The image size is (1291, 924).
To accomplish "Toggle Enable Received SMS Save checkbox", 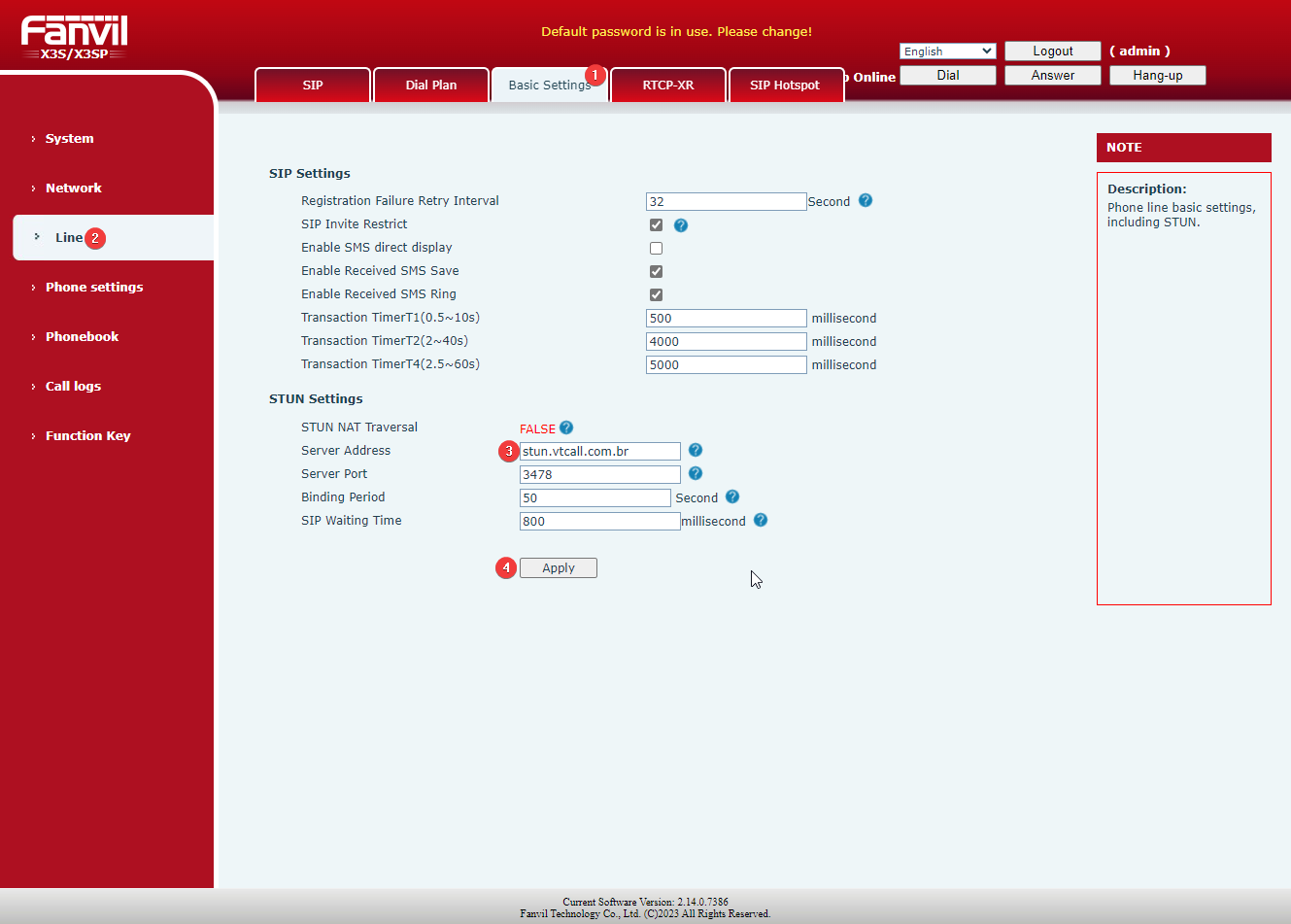I will (657, 271).
